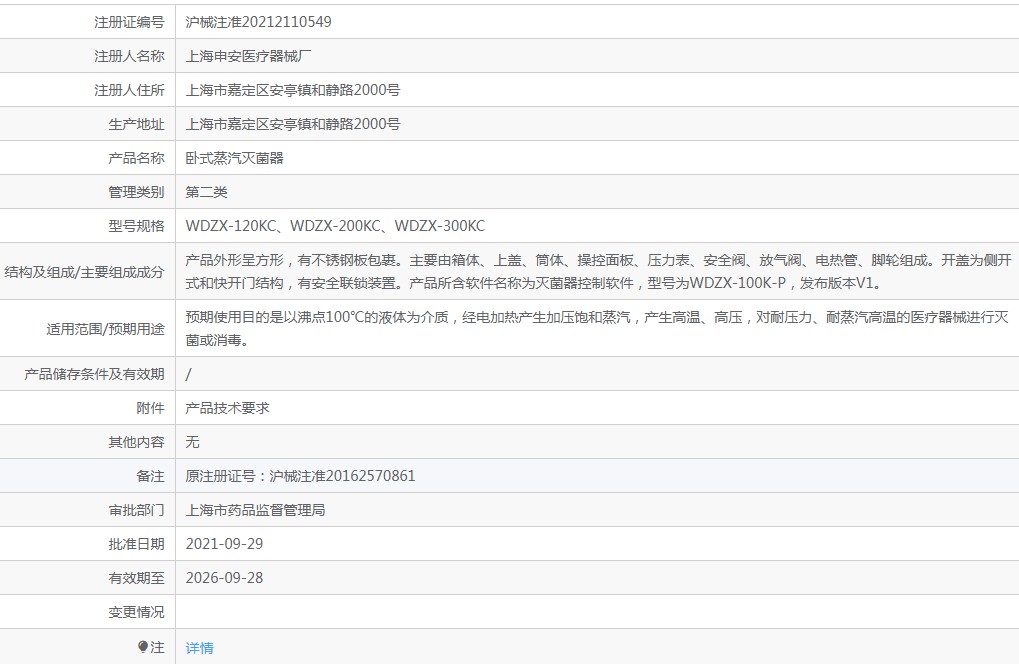Select management category 第二类

tap(206, 192)
